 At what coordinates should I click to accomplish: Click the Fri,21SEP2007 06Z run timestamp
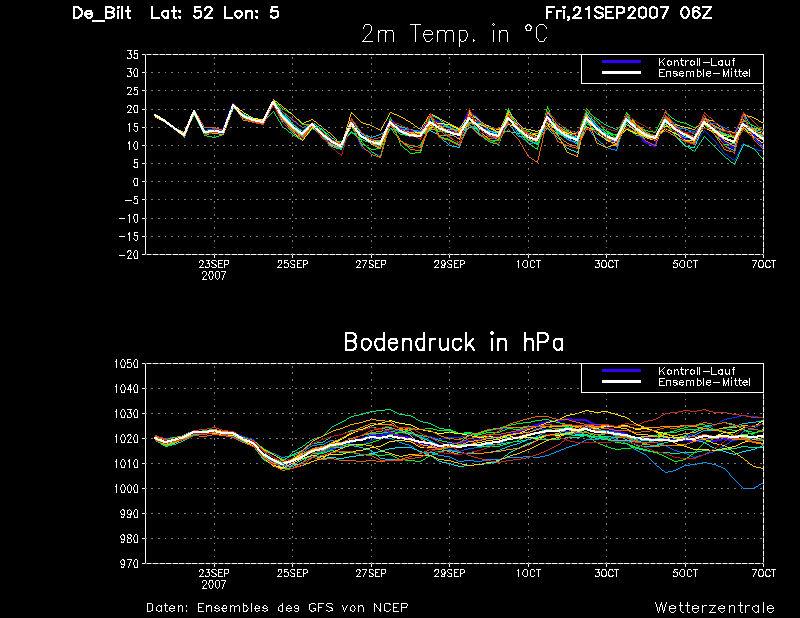coord(628,13)
